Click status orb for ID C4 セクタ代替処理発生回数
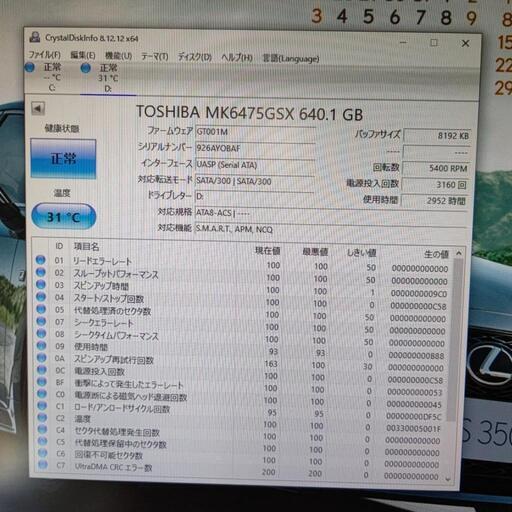The height and width of the screenshot is (512, 512). (43, 429)
